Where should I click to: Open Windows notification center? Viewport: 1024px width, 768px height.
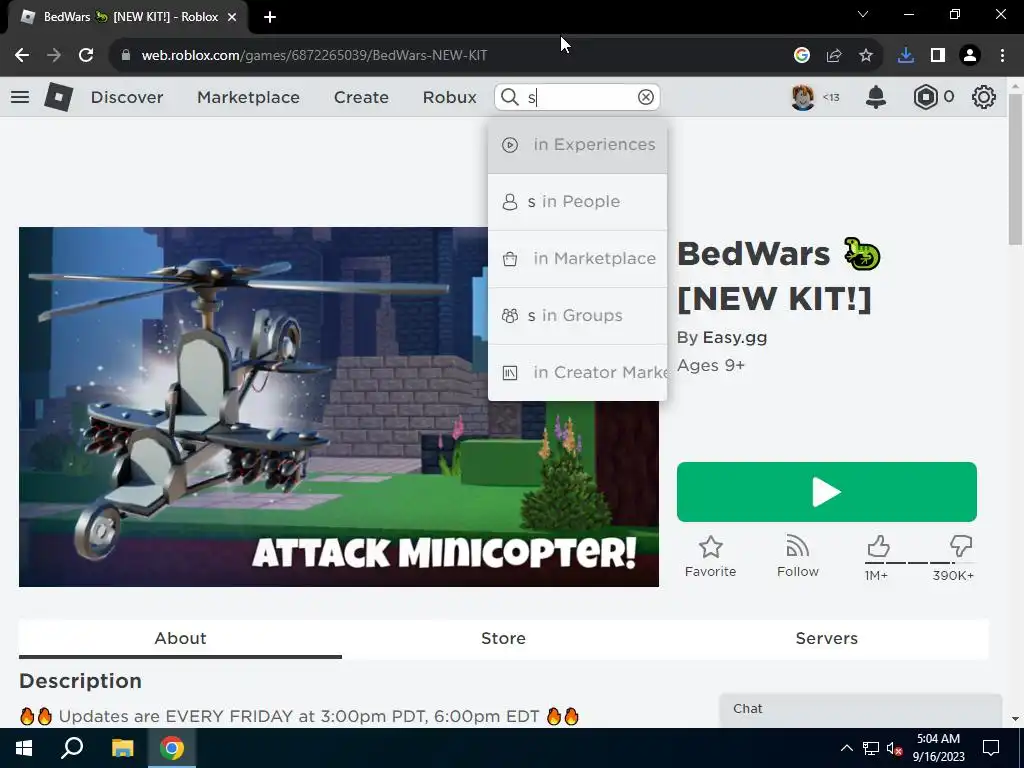click(991, 748)
